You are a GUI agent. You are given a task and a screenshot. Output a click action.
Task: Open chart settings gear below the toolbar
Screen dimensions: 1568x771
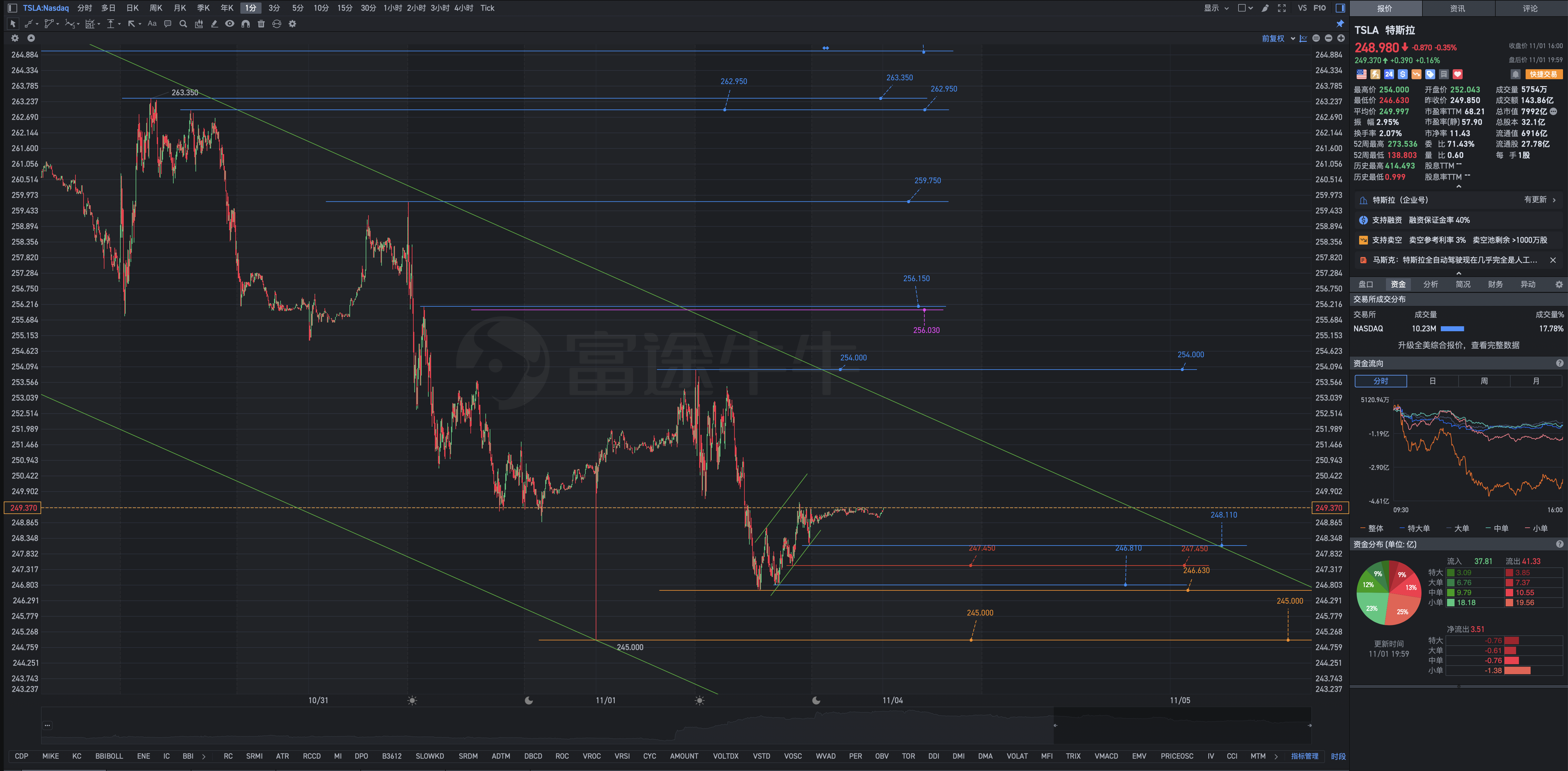pos(15,38)
